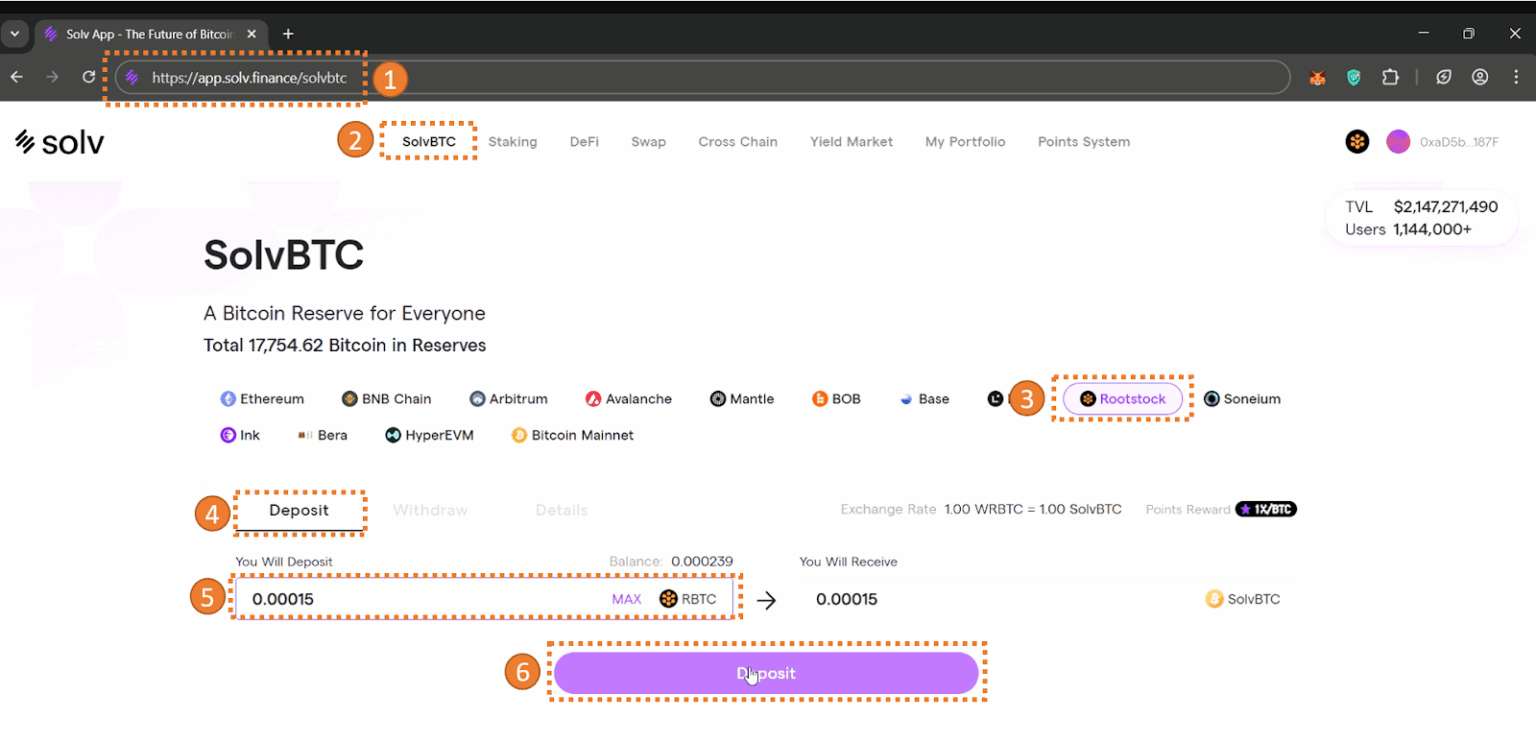Click the deposit amount input field
Image resolution: width=1536 pixels, height=742 pixels.
coord(484,599)
